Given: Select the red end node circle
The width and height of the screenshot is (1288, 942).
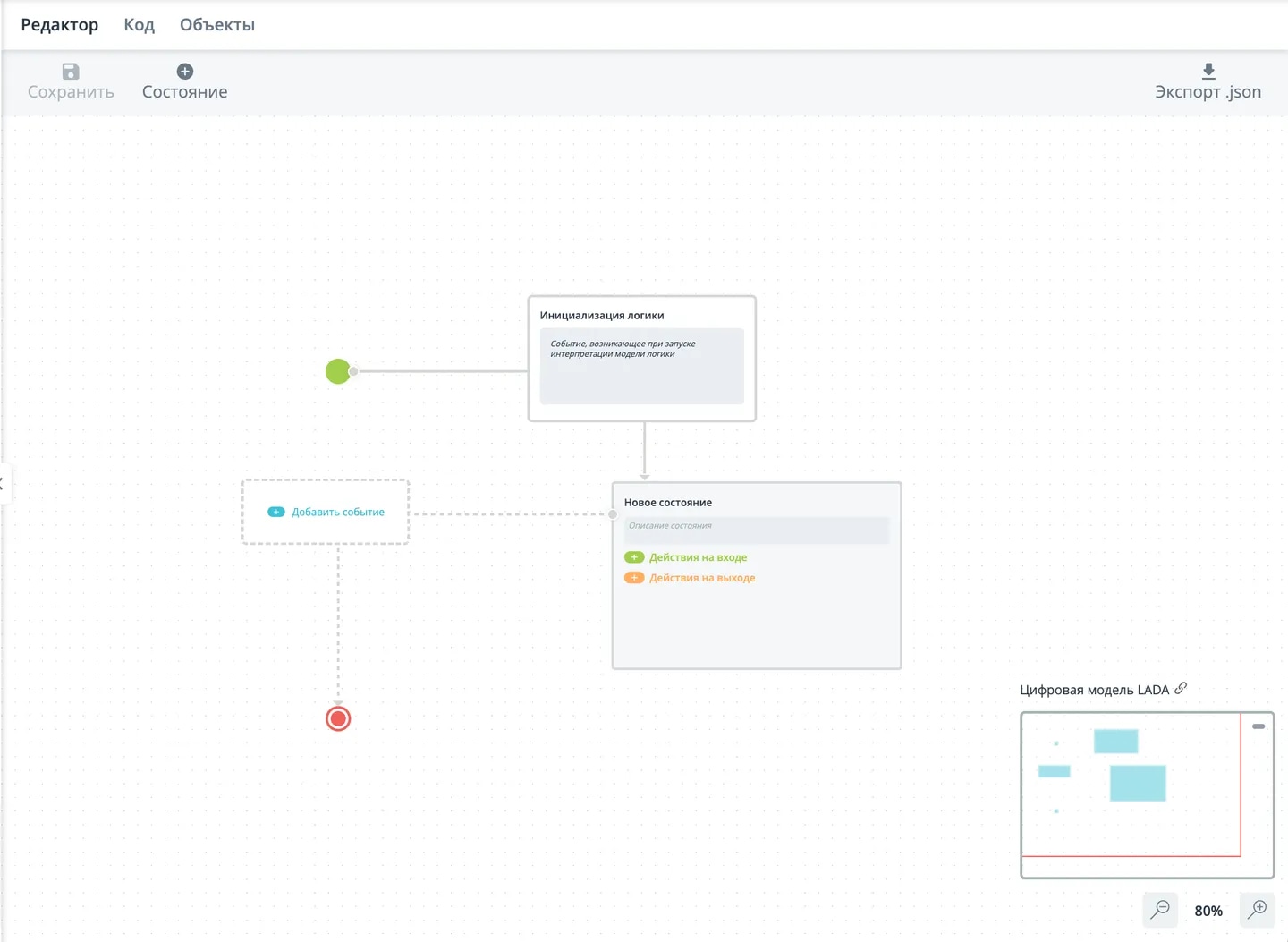Looking at the screenshot, I should pyautogui.click(x=338, y=718).
